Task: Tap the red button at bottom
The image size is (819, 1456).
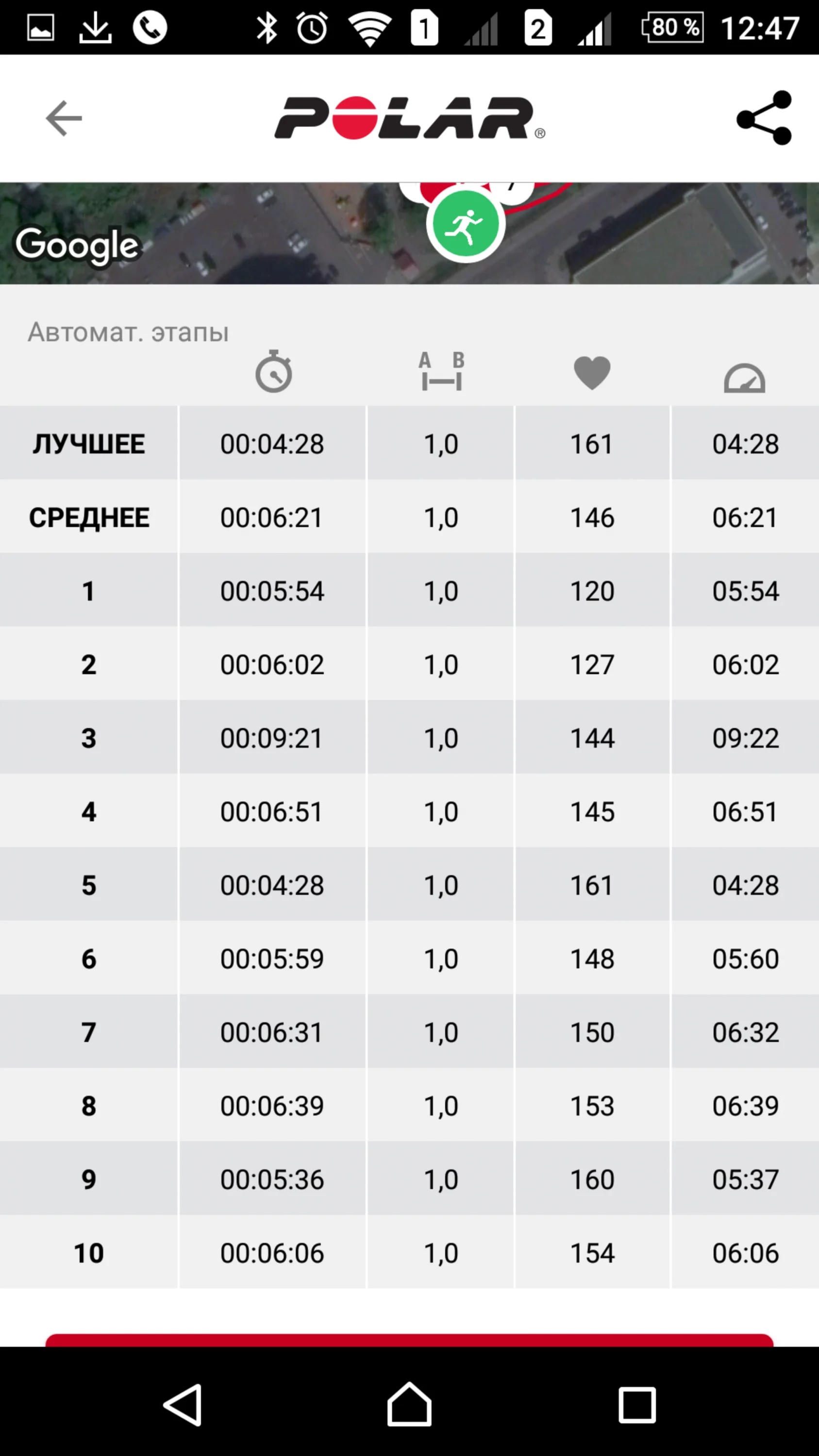Action: point(409,1340)
